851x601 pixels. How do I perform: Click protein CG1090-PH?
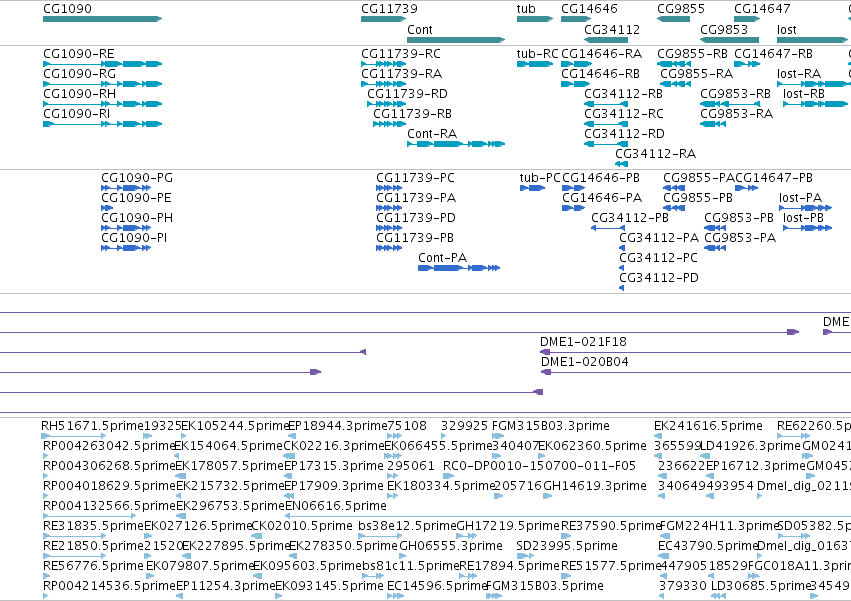126,228
